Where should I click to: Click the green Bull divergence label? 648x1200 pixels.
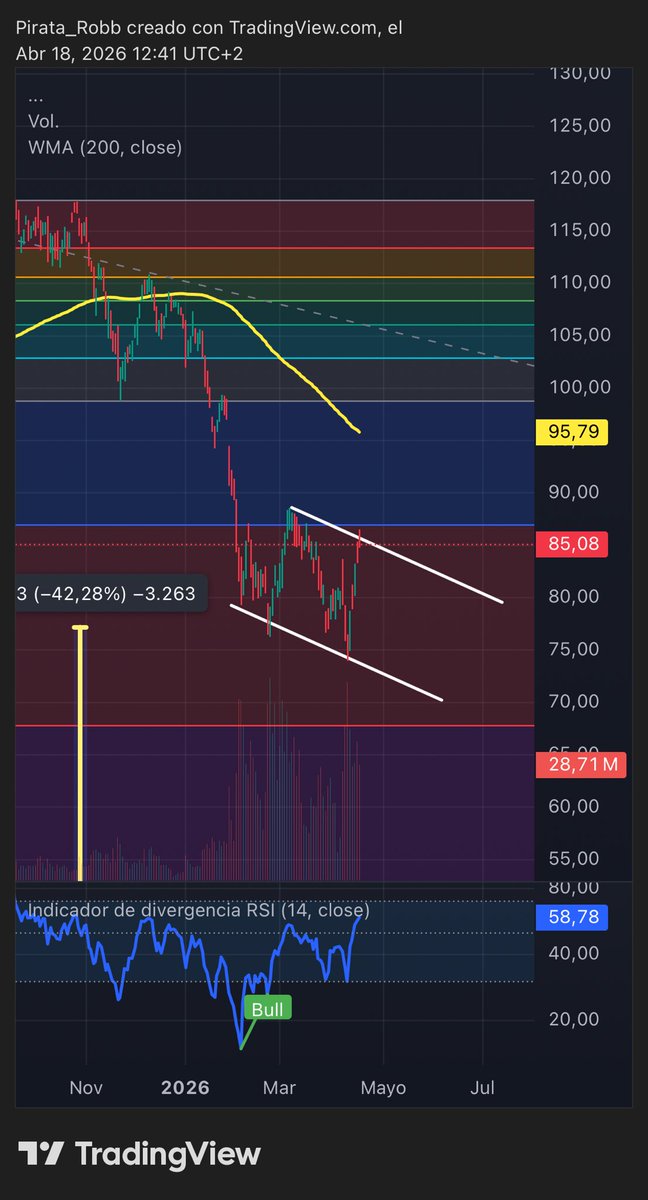pyautogui.click(x=267, y=1009)
